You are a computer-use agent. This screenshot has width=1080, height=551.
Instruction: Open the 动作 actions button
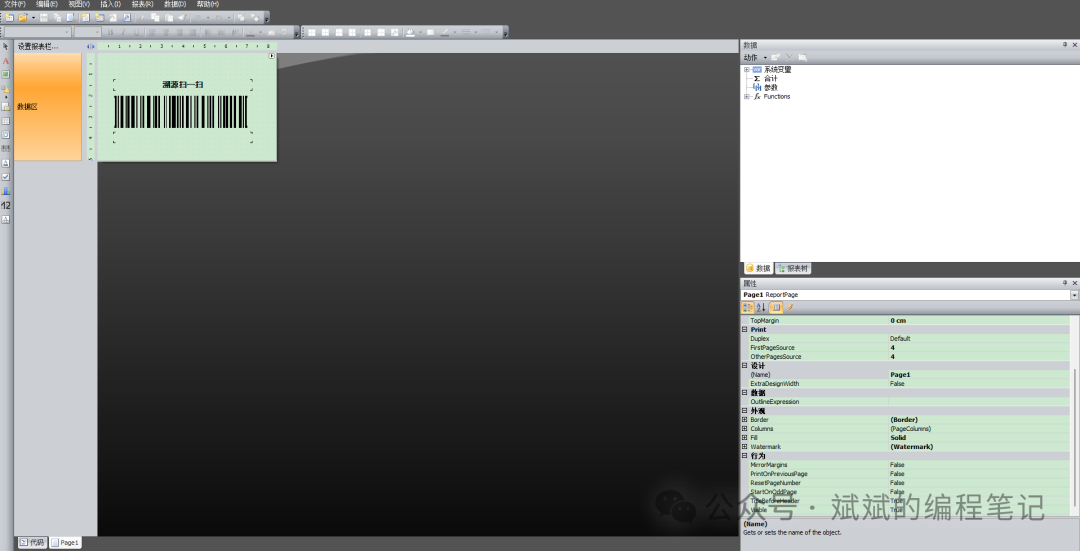coord(753,57)
